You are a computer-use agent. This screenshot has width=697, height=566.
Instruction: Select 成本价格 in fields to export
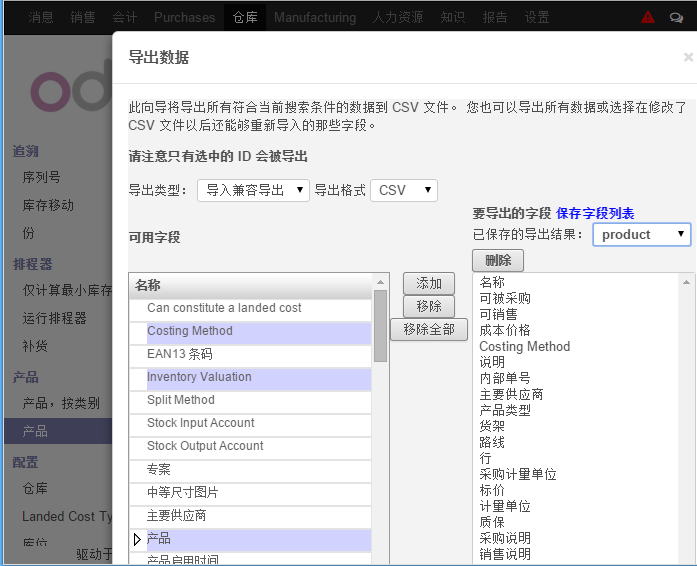pyautogui.click(x=505, y=330)
